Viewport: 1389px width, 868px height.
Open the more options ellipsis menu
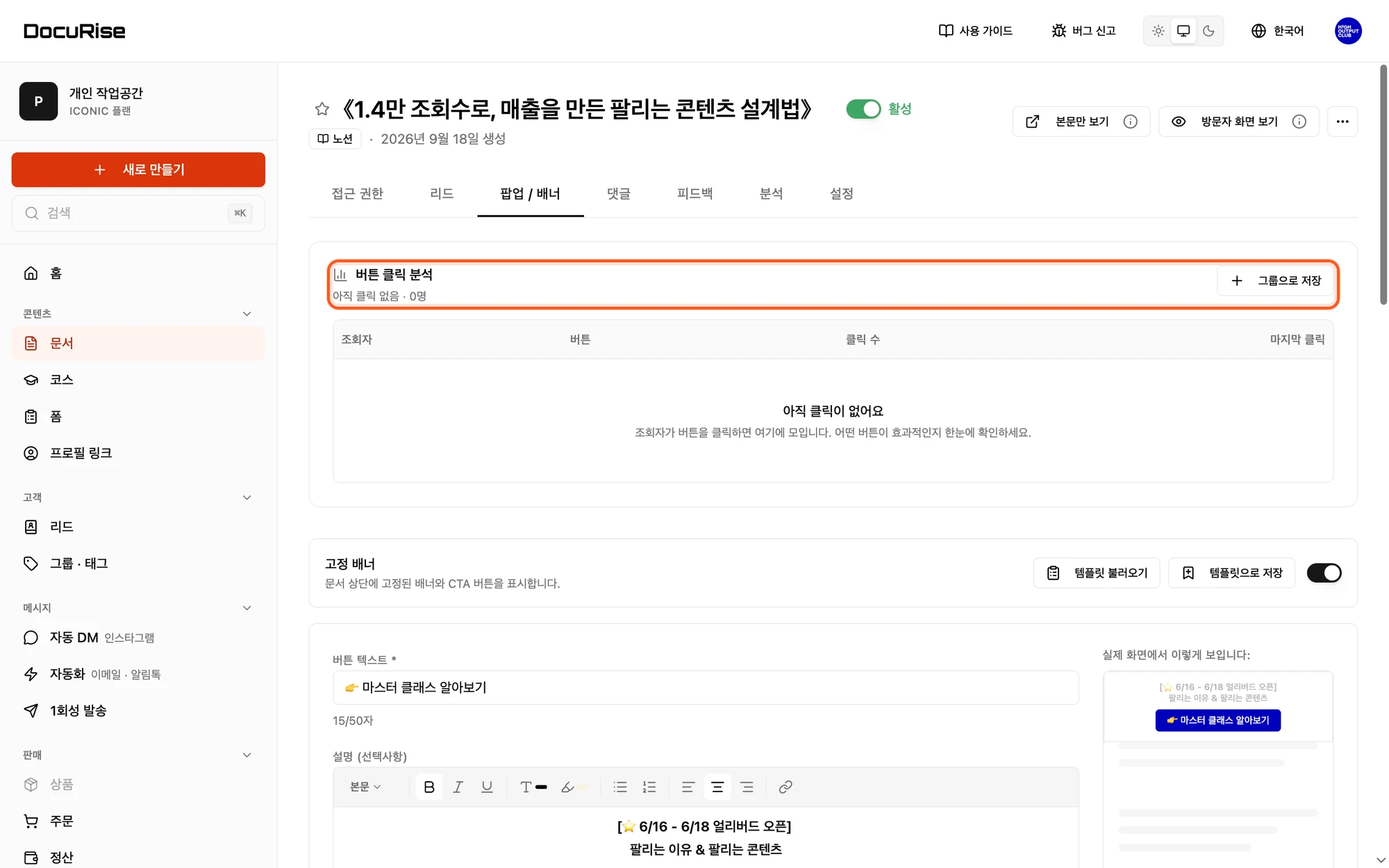(x=1342, y=122)
